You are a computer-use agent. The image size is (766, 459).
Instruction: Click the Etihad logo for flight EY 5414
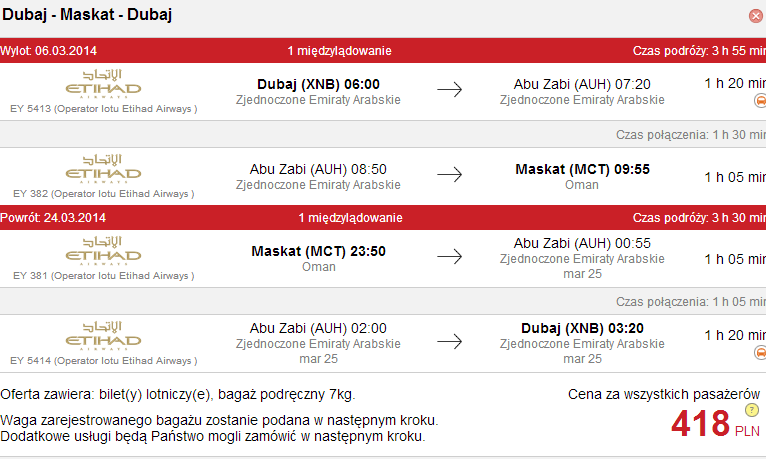point(104,336)
